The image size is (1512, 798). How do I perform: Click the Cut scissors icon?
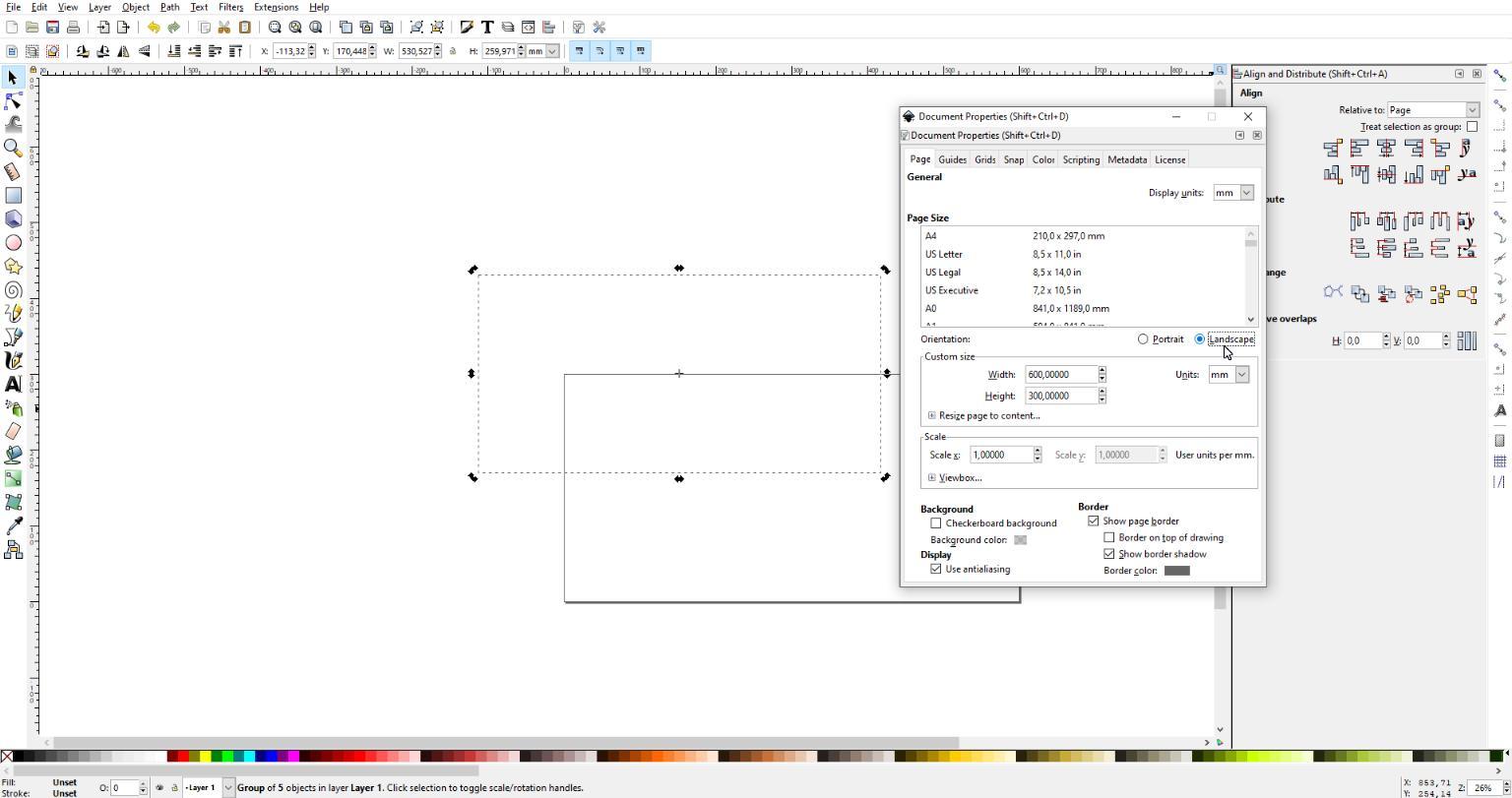pos(224,27)
